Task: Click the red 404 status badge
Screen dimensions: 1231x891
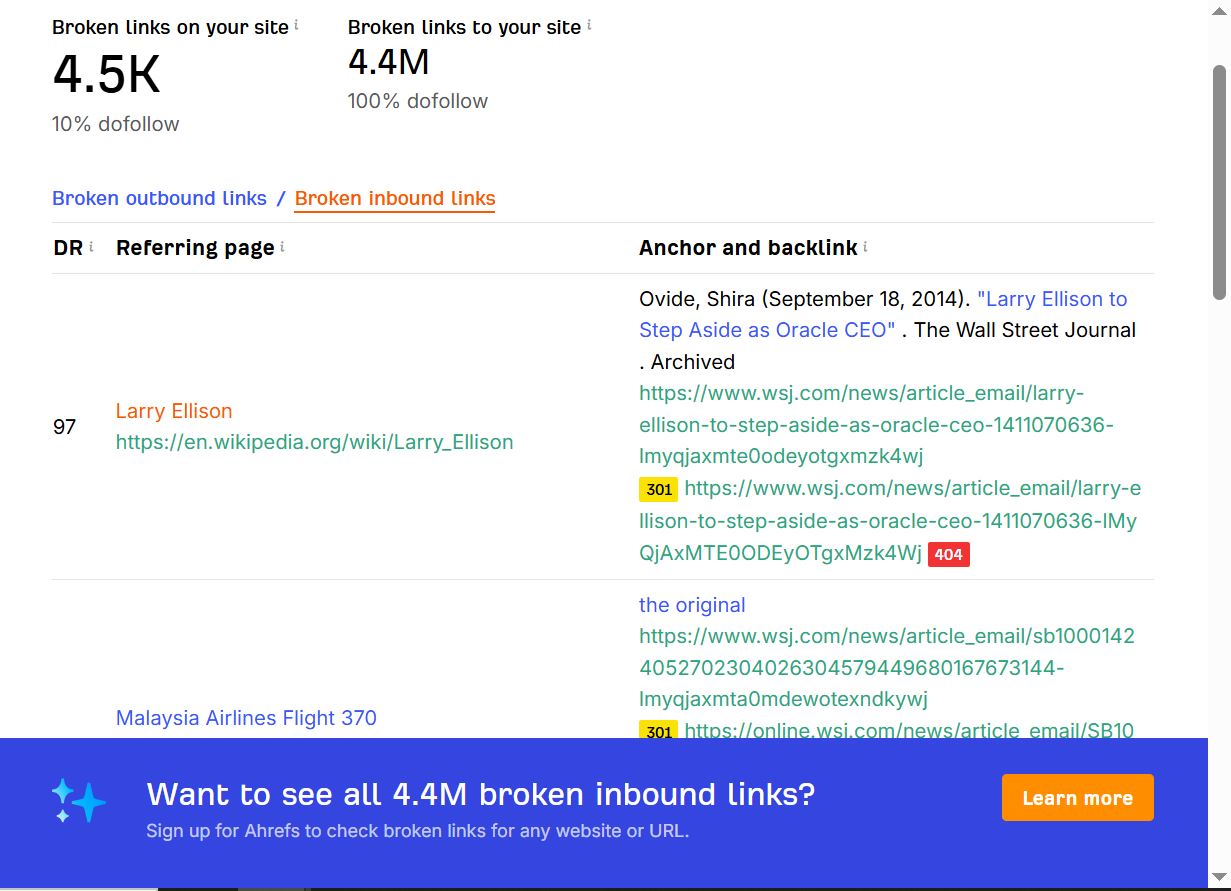Action: click(948, 554)
